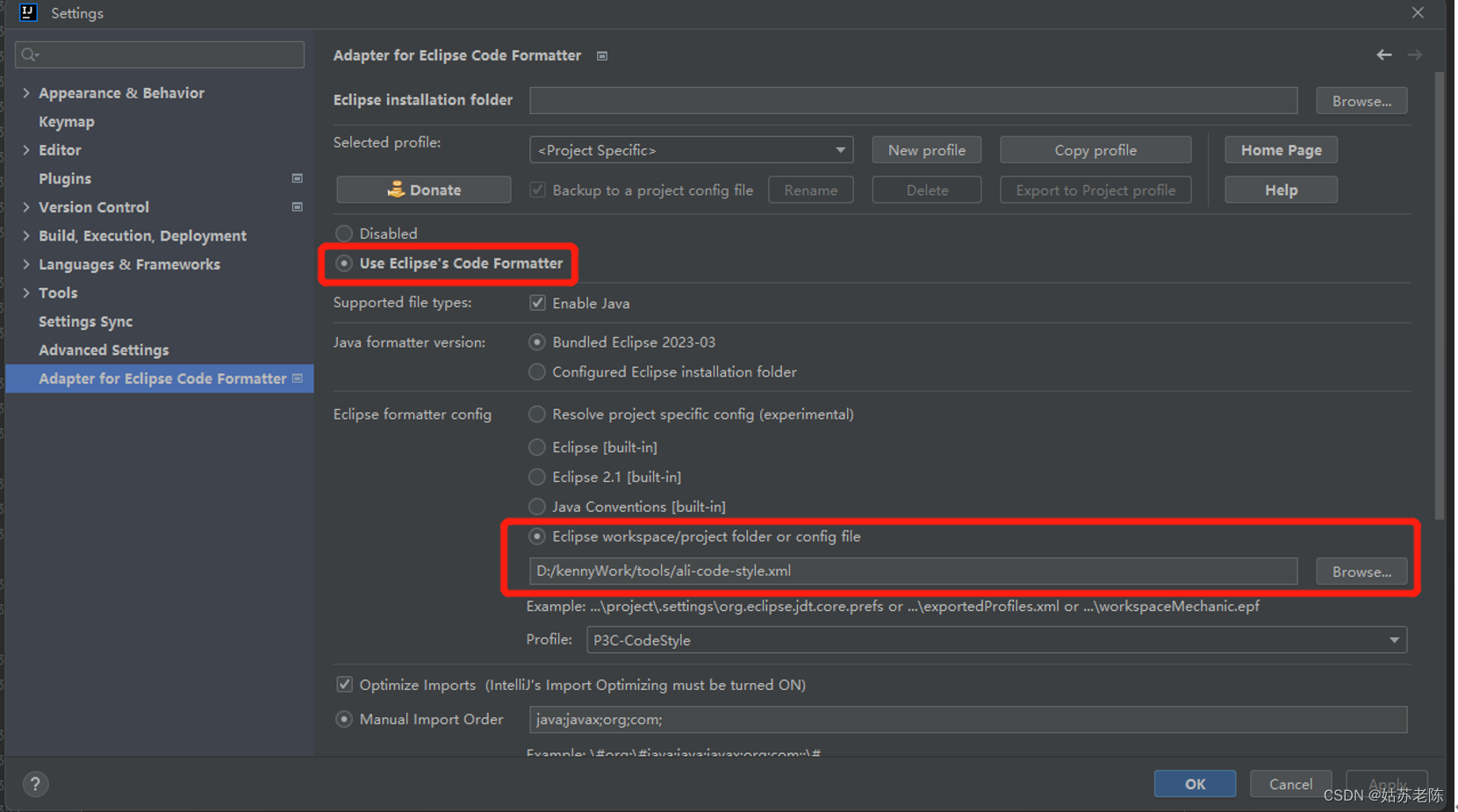Click Export to Project profile button
Screen dimensions: 1458x812
coord(1095,190)
